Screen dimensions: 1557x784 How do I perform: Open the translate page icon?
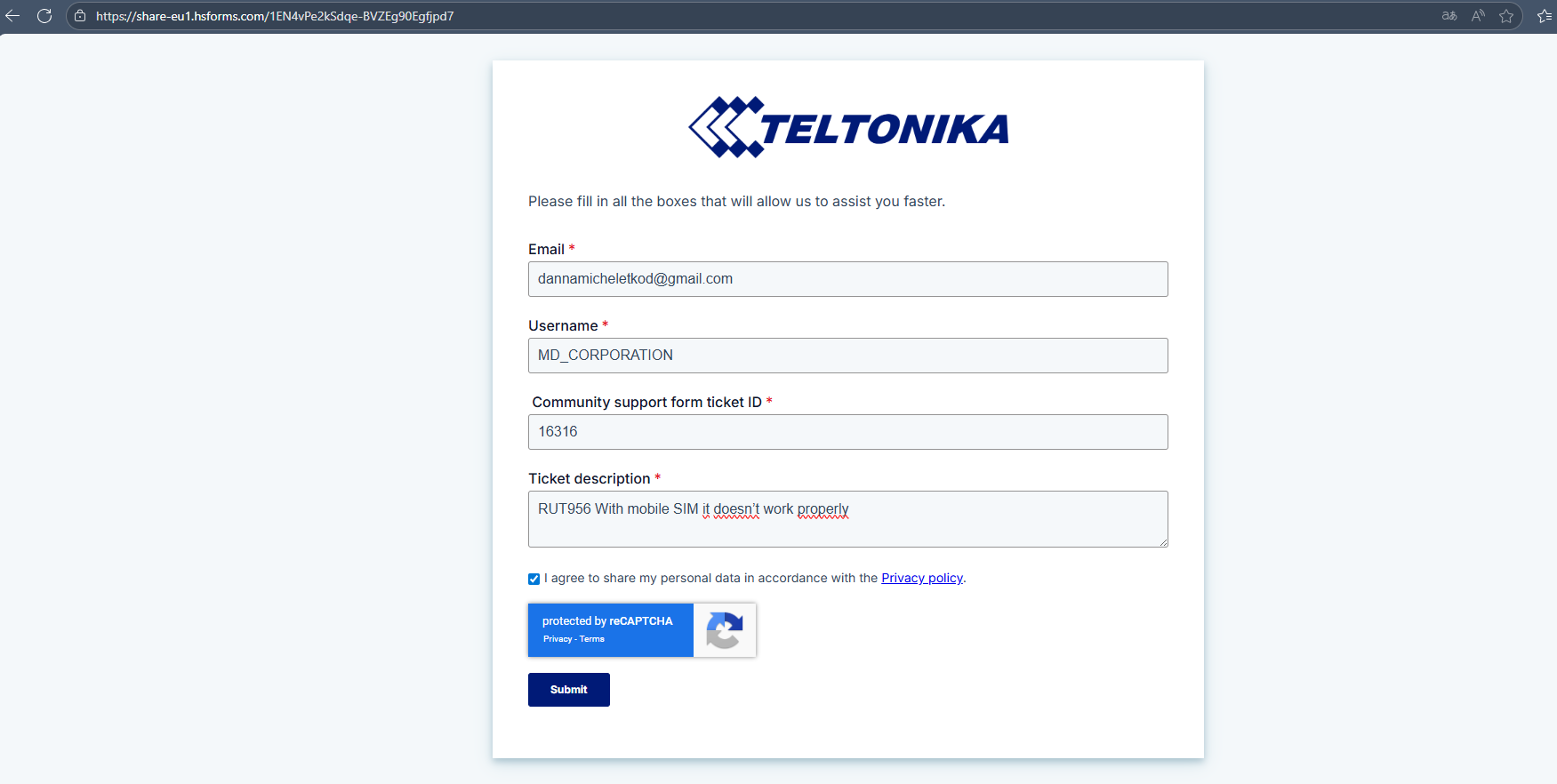pos(1449,16)
